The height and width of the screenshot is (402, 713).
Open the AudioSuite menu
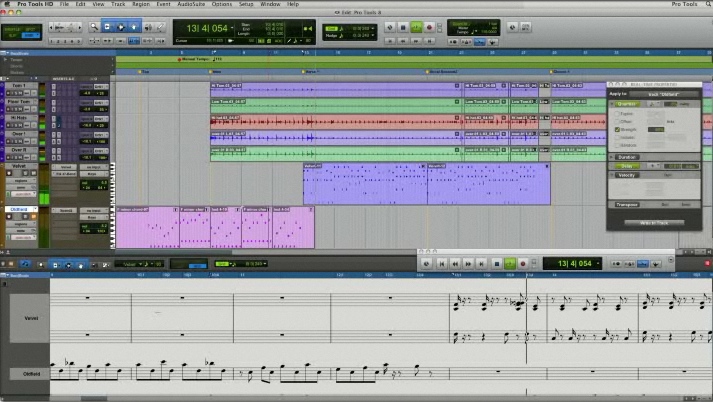[x=191, y=4]
